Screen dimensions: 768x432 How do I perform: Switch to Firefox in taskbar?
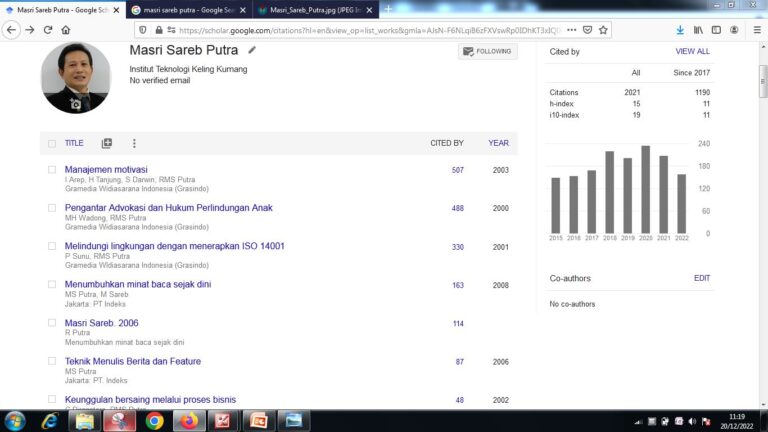(189, 421)
